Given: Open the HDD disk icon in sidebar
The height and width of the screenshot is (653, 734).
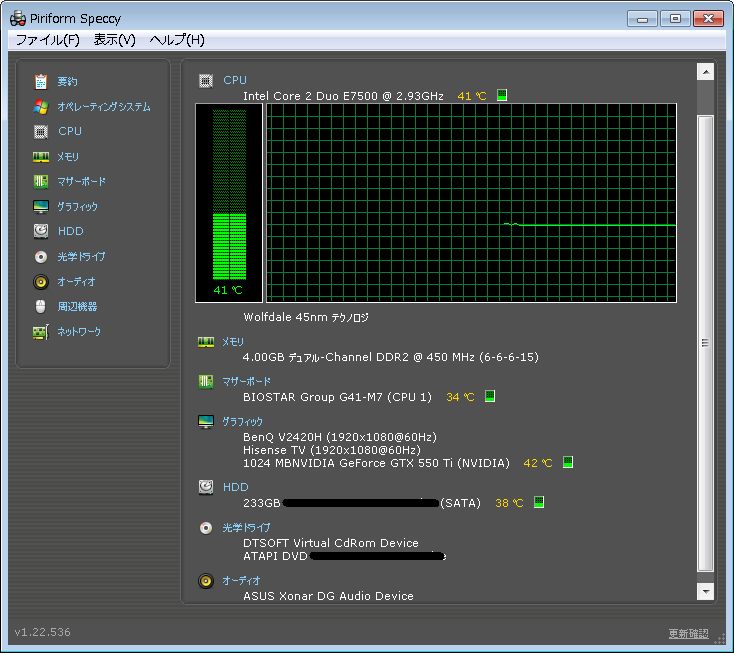Looking at the screenshot, I should pyautogui.click(x=41, y=231).
